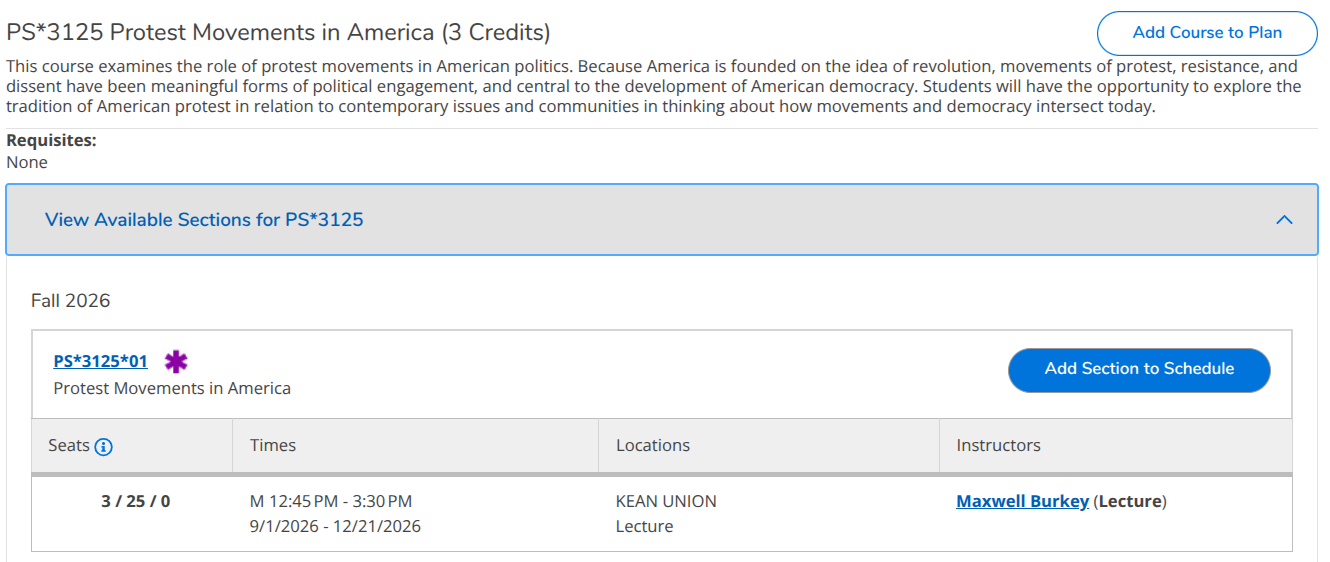Viewport: 1330px width, 562px height.
Task: Click the Locations column header
Action: [x=653, y=445]
